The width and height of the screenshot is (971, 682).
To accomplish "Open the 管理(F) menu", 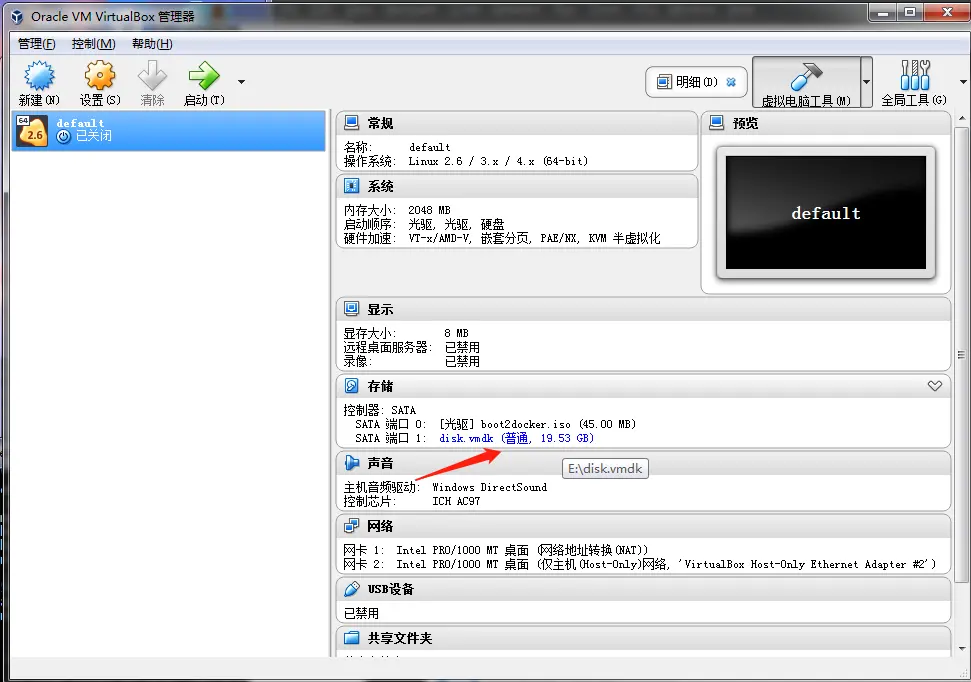I will (37, 44).
